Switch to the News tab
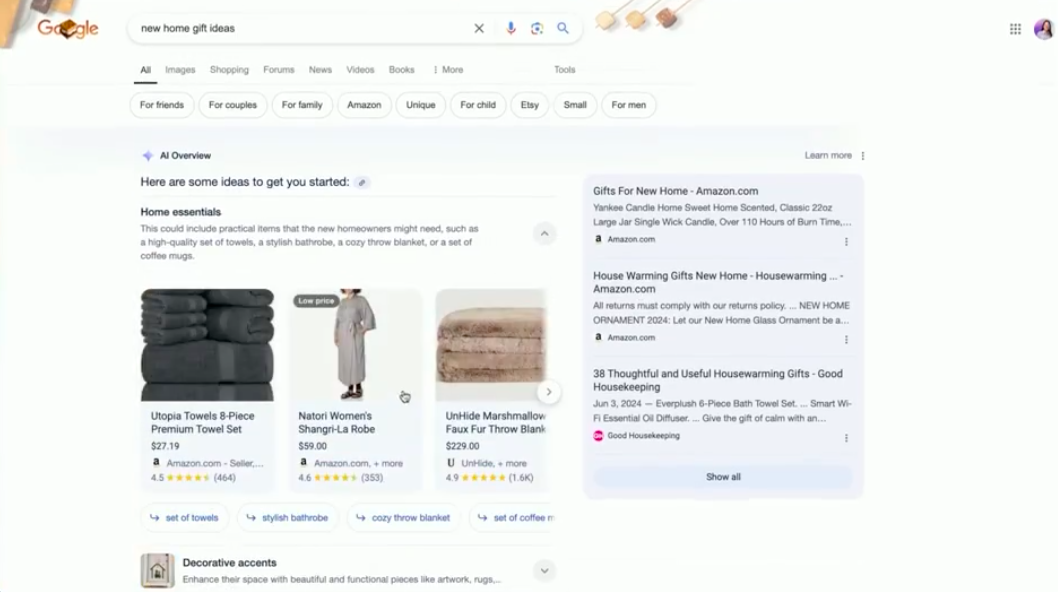The height and width of the screenshot is (592, 1058). coord(321,70)
